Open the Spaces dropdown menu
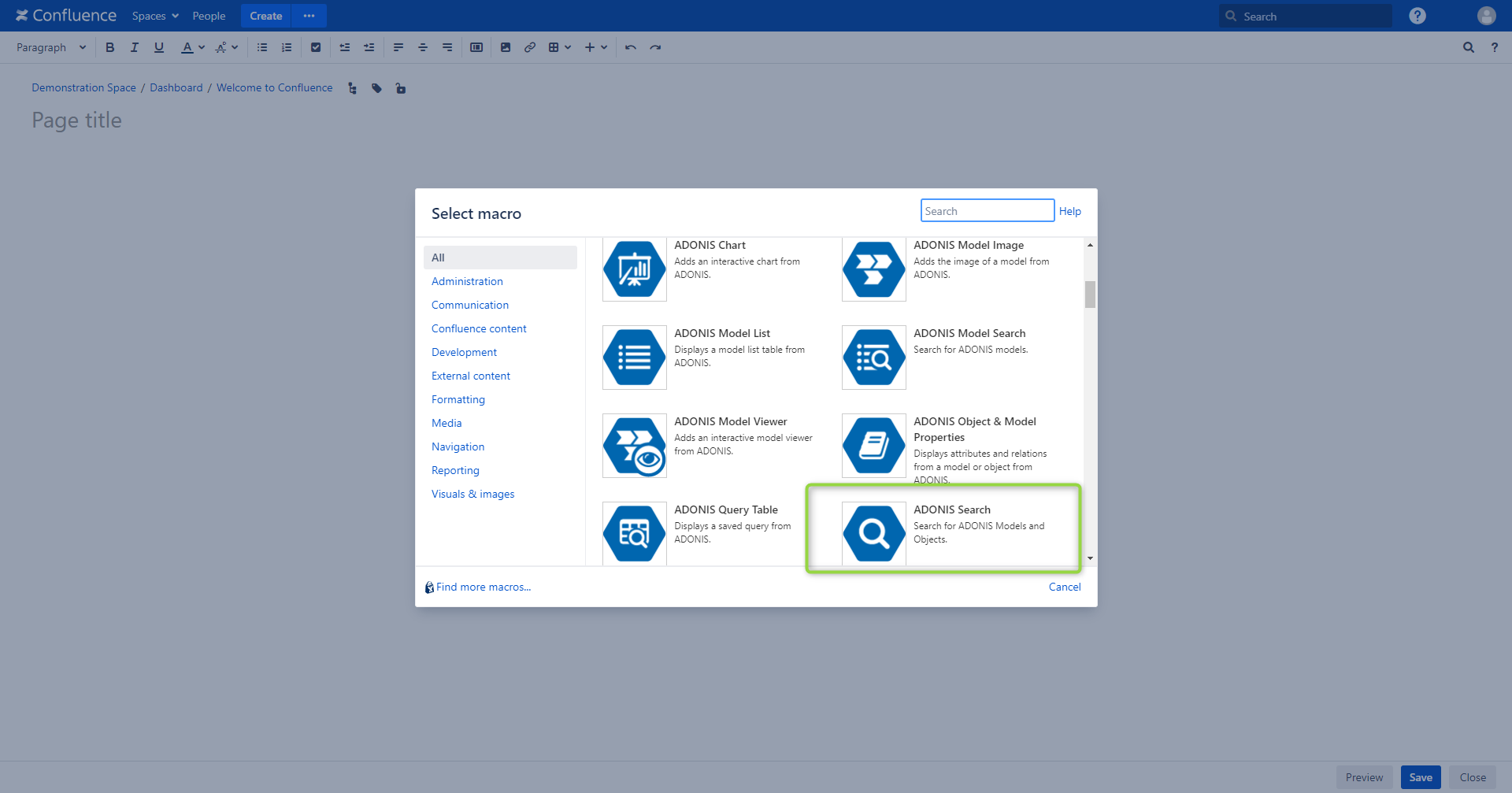The image size is (1512, 793). click(155, 16)
